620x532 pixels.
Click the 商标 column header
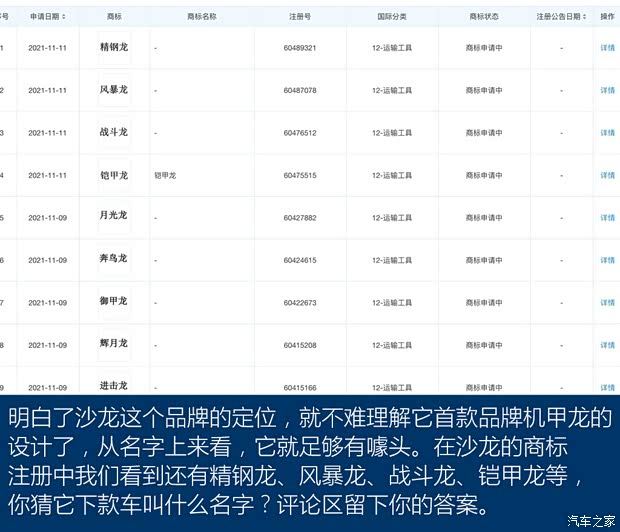tap(114, 17)
